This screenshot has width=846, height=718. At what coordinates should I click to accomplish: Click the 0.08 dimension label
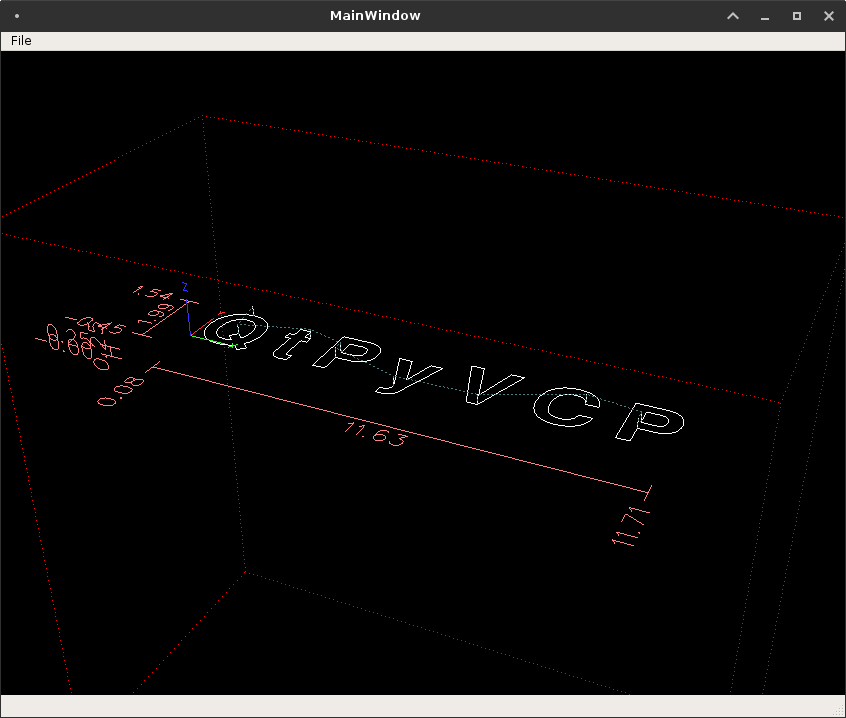point(121,391)
